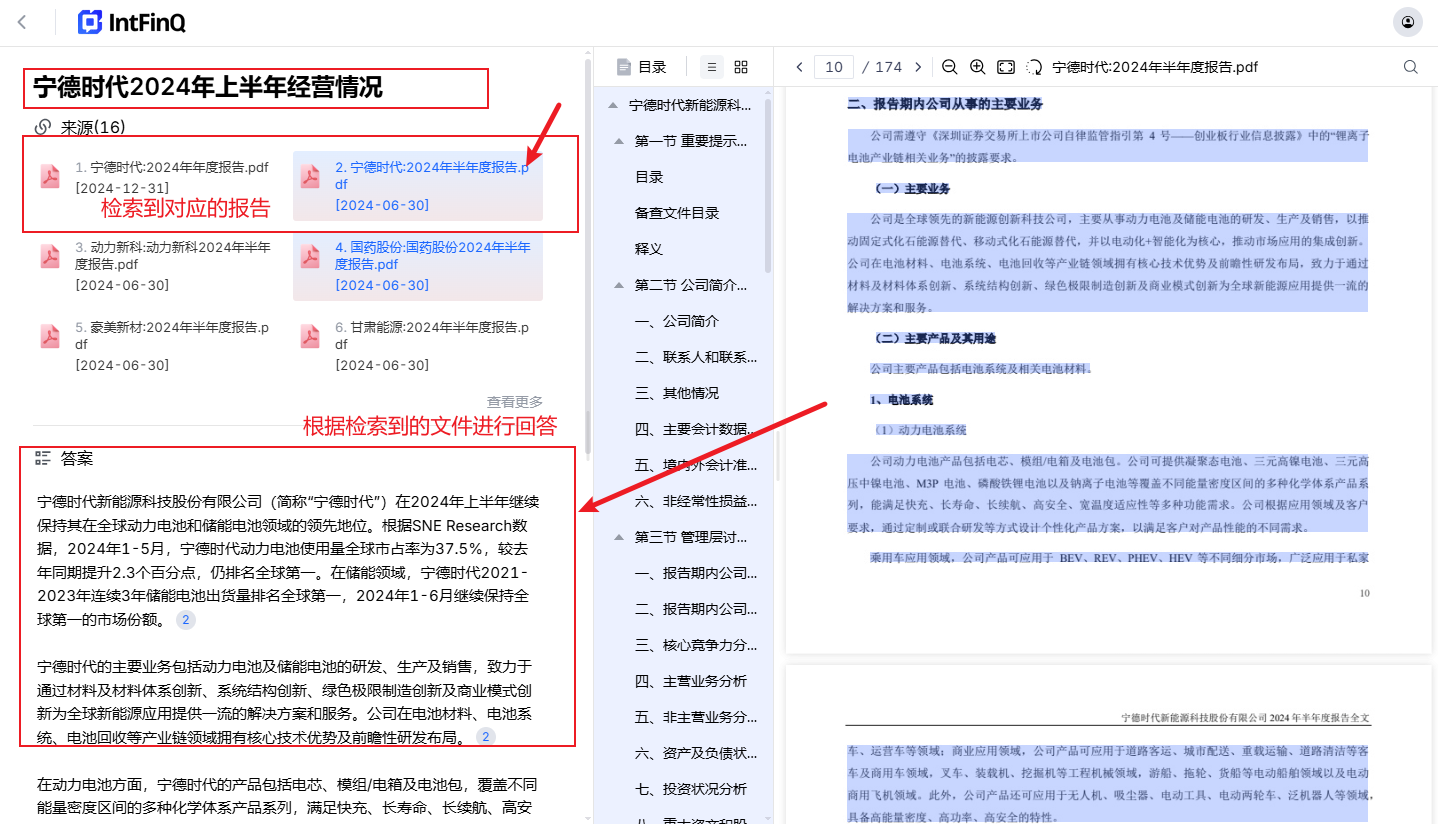
Task: Zoom in the PDF document
Action: 978,67
